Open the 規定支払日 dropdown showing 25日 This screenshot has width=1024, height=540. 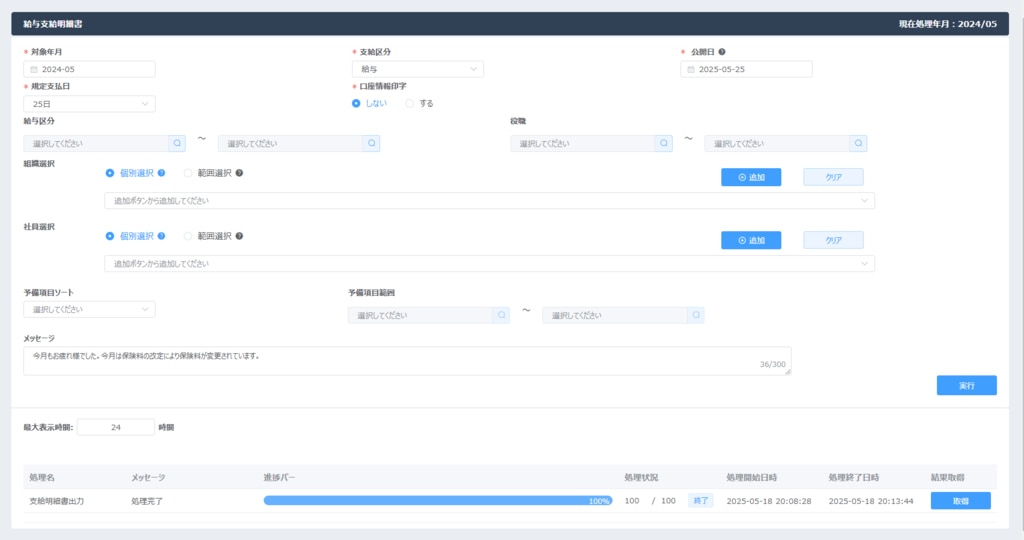(89, 104)
